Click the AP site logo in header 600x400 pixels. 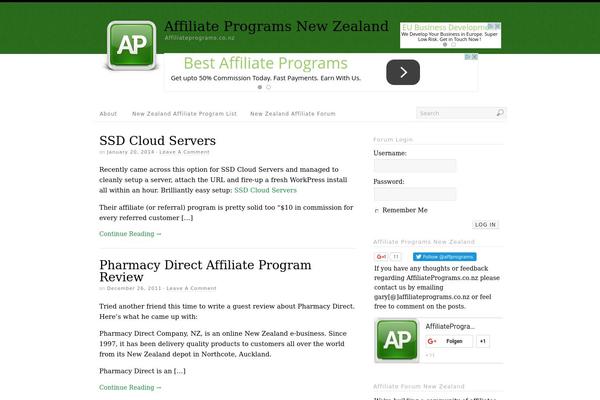(x=132, y=45)
